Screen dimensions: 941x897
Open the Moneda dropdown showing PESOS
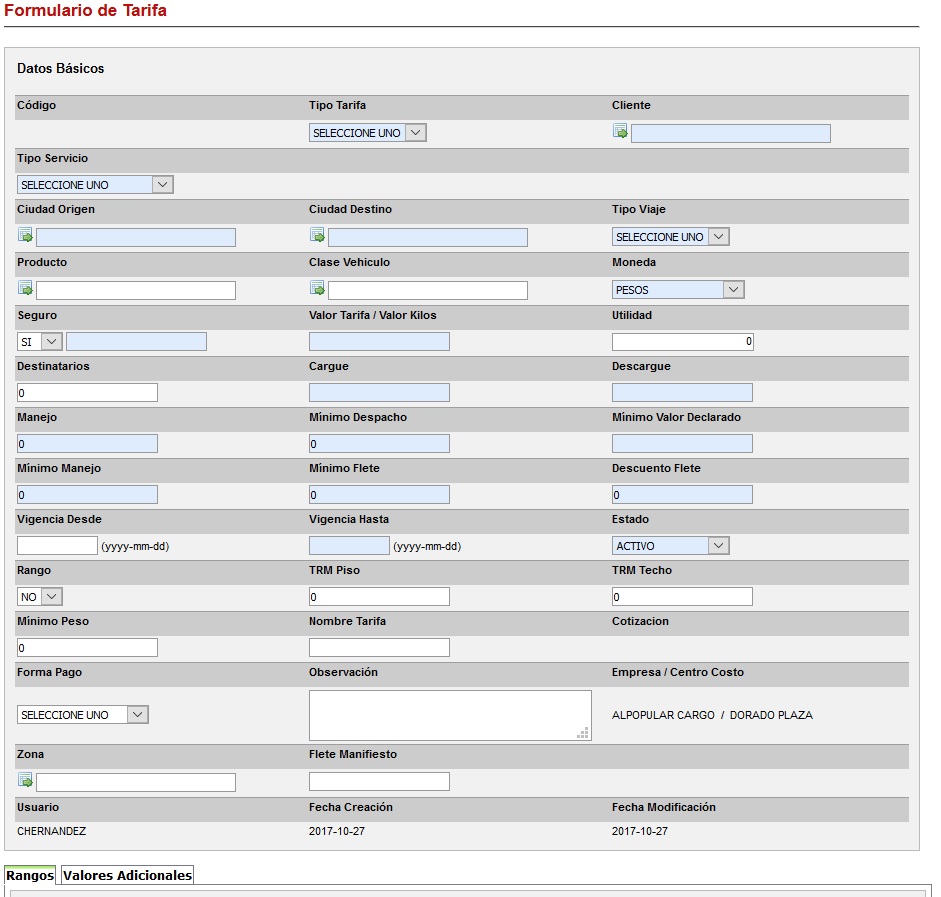click(x=678, y=290)
